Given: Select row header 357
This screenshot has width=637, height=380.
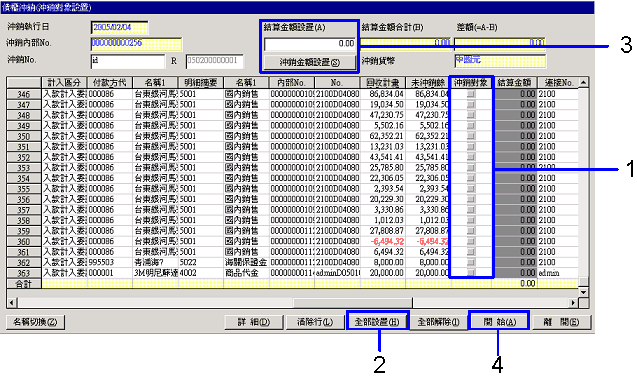Looking at the screenshot, I should point(24,210).
